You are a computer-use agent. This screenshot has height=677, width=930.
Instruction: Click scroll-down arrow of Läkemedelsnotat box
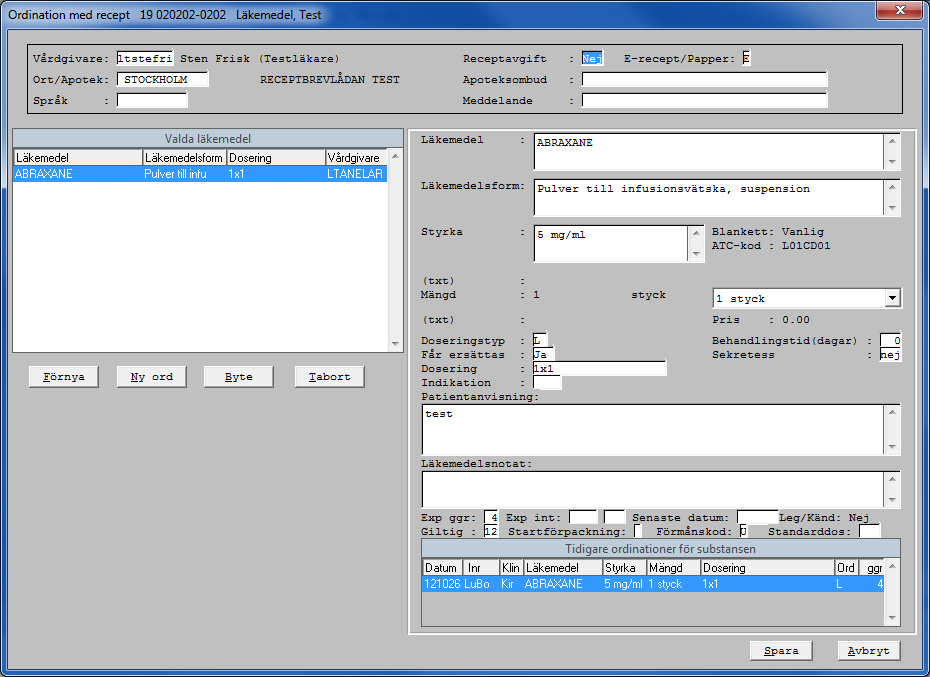point(892,501)
